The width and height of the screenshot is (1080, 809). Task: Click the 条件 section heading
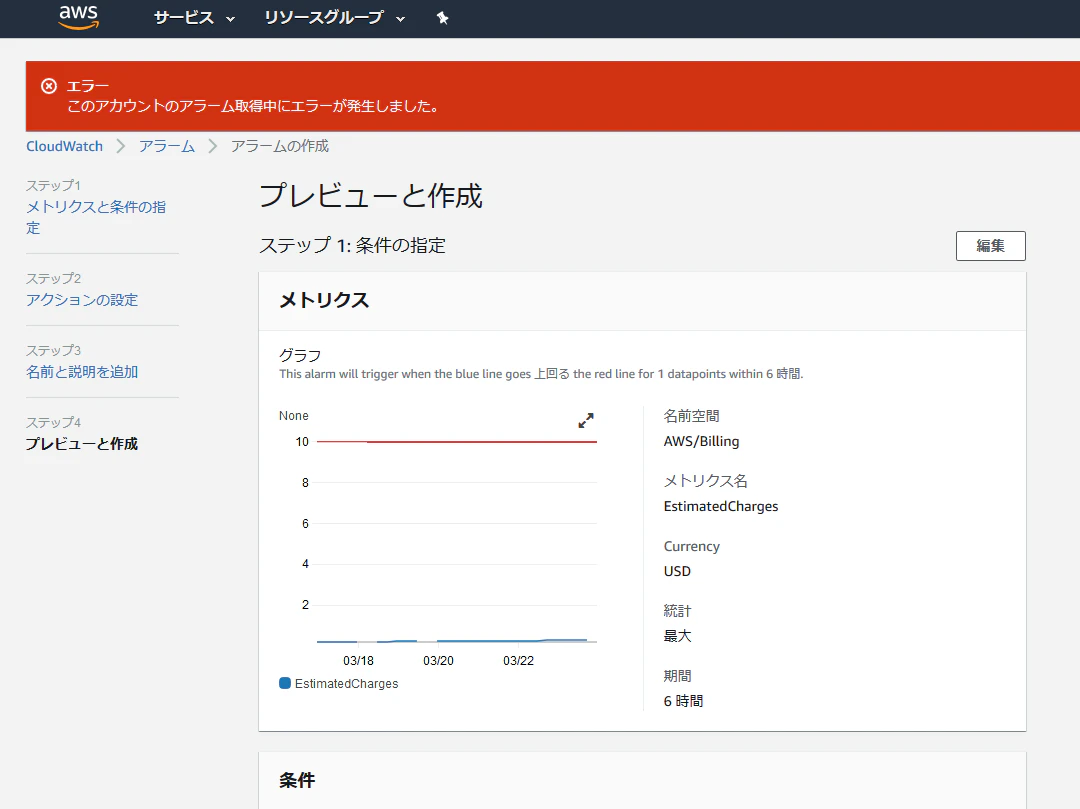[297, 780]
